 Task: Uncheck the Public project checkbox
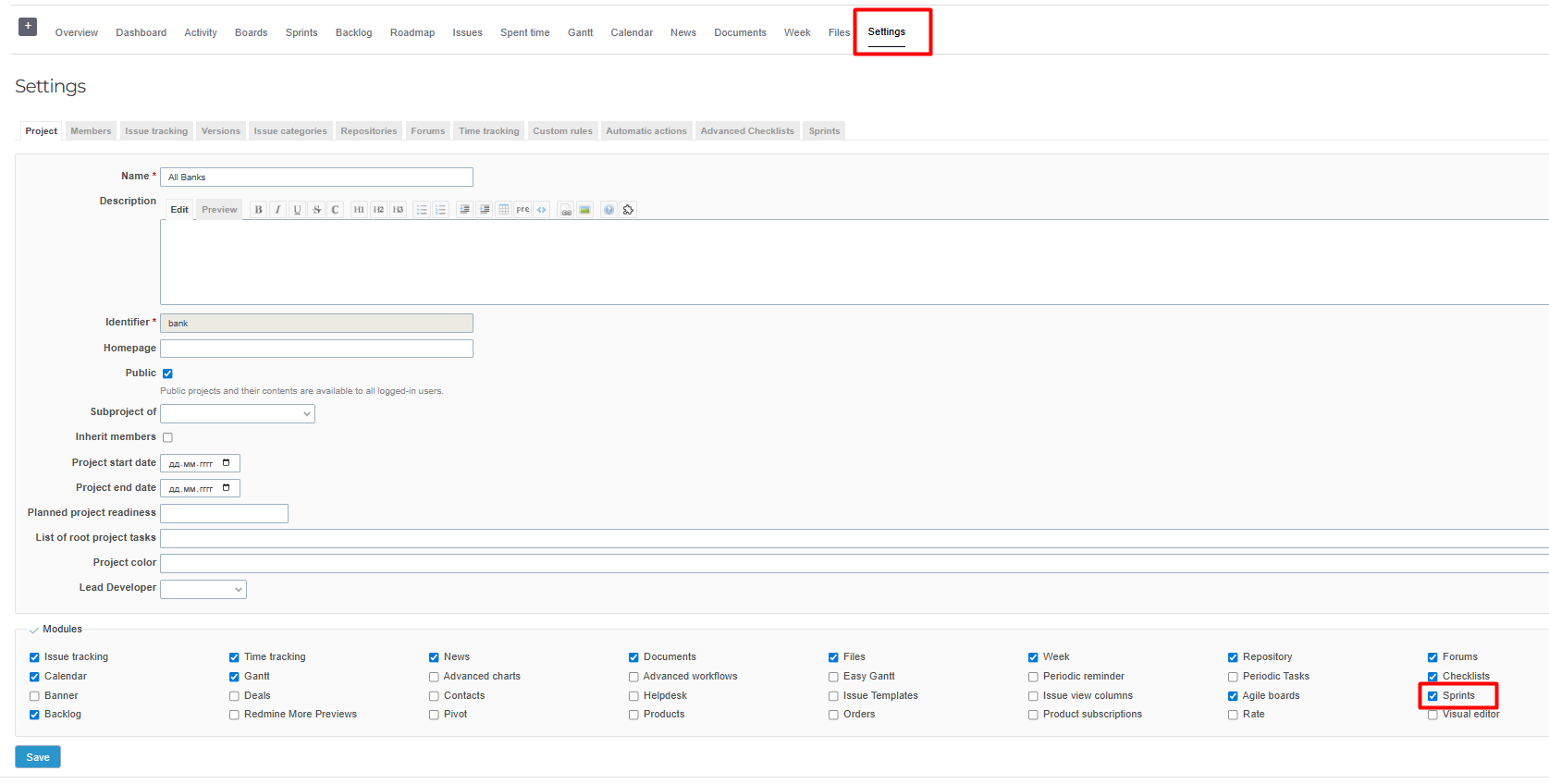[167, 374]
